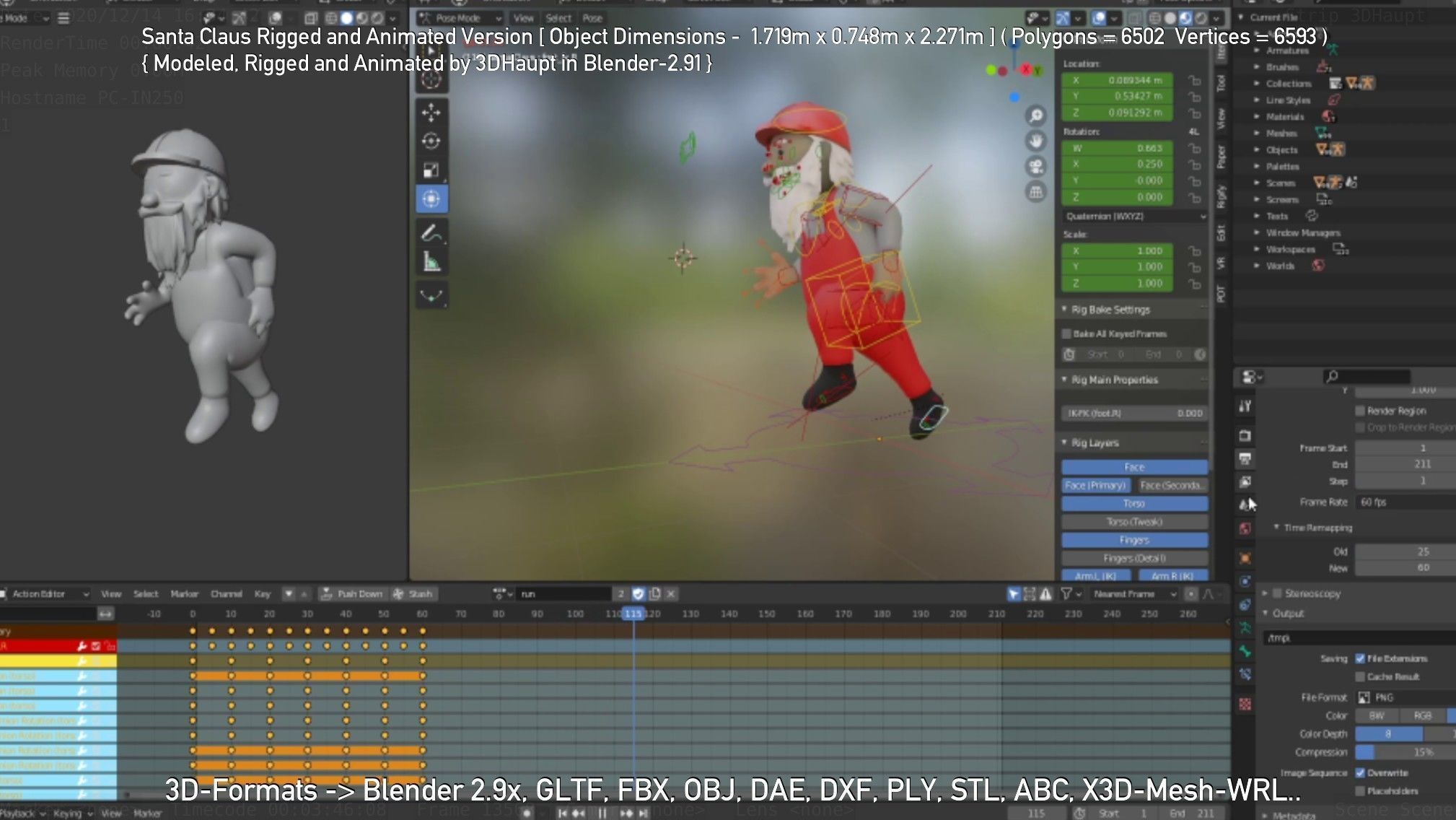Screen dimensions: 1456x820
Task: Toggle the Torso rig layer button
Action: (x=1134, y=503)
